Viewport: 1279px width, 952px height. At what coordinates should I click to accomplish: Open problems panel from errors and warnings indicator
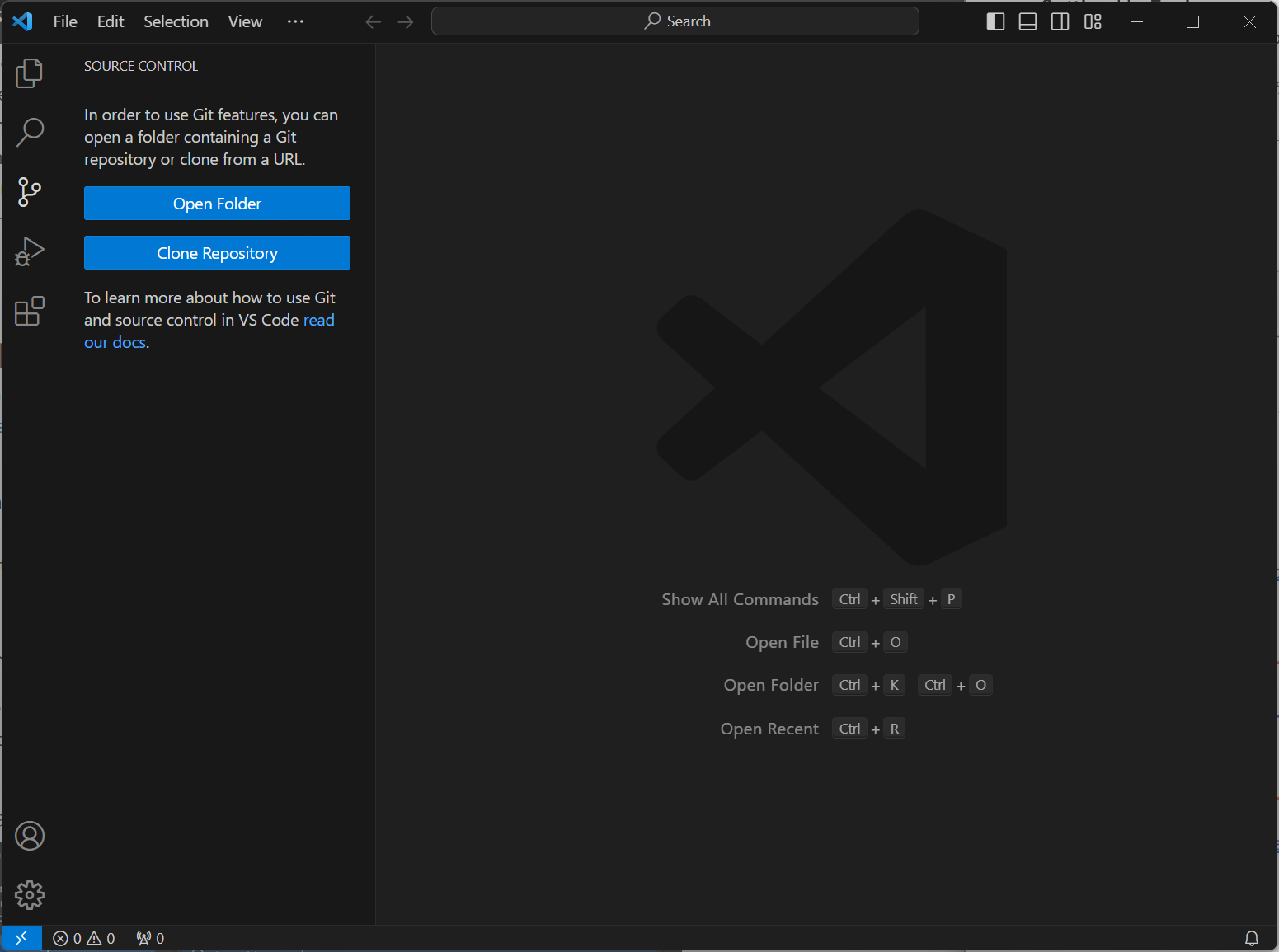pyautogui.click(x=84, y=938)
